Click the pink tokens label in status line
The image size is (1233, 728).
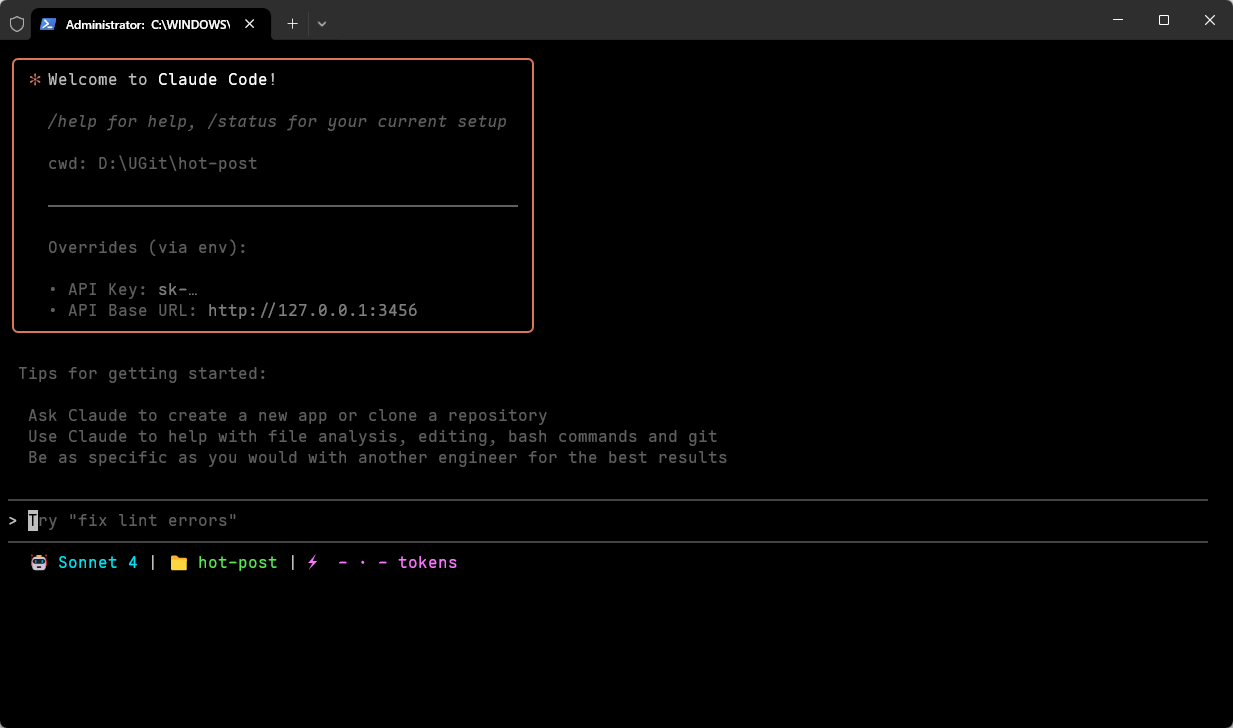pyautogui.click(x=427, y=563)
